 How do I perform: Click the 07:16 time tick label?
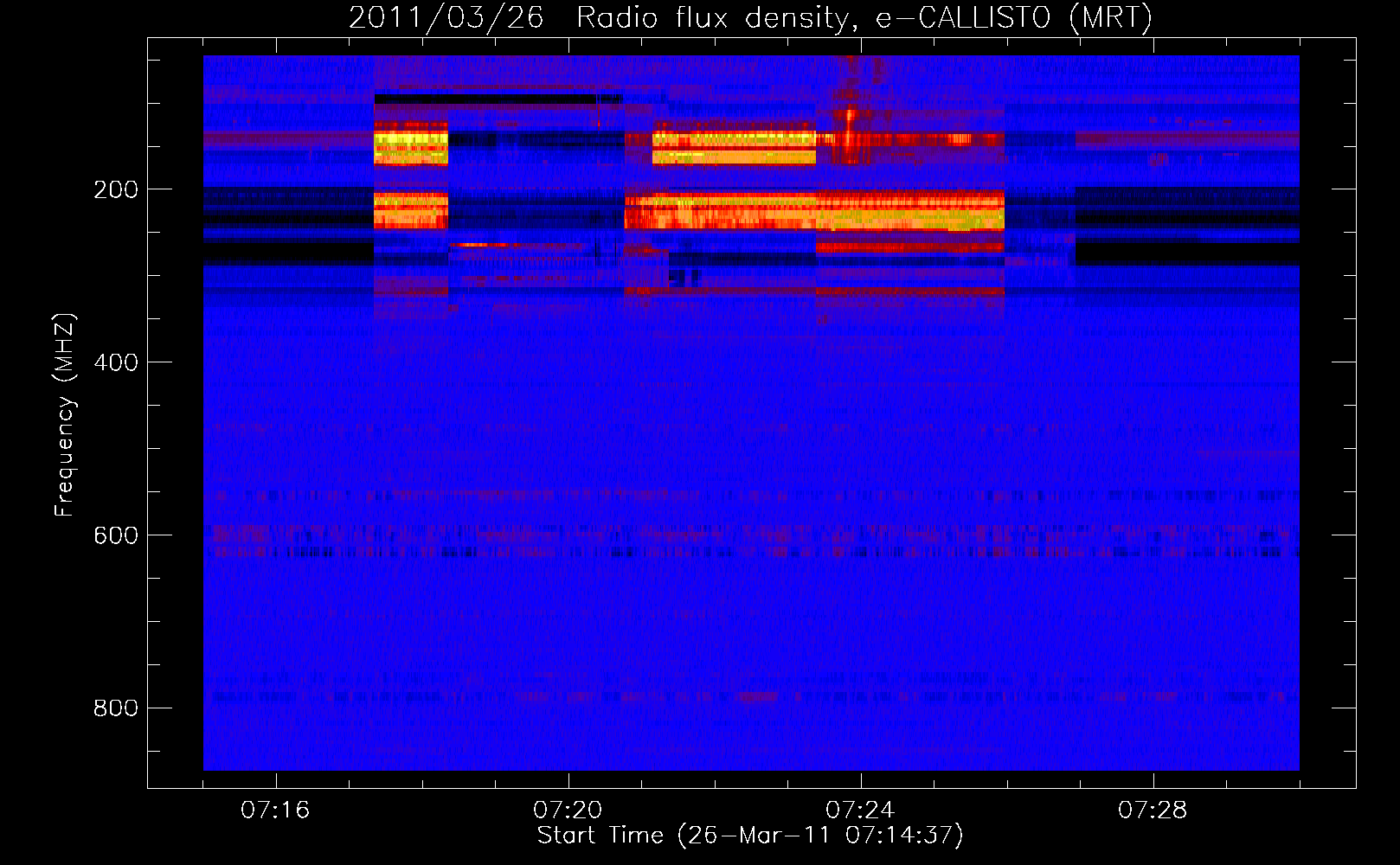pyautogui.click(x=275, y=811)
